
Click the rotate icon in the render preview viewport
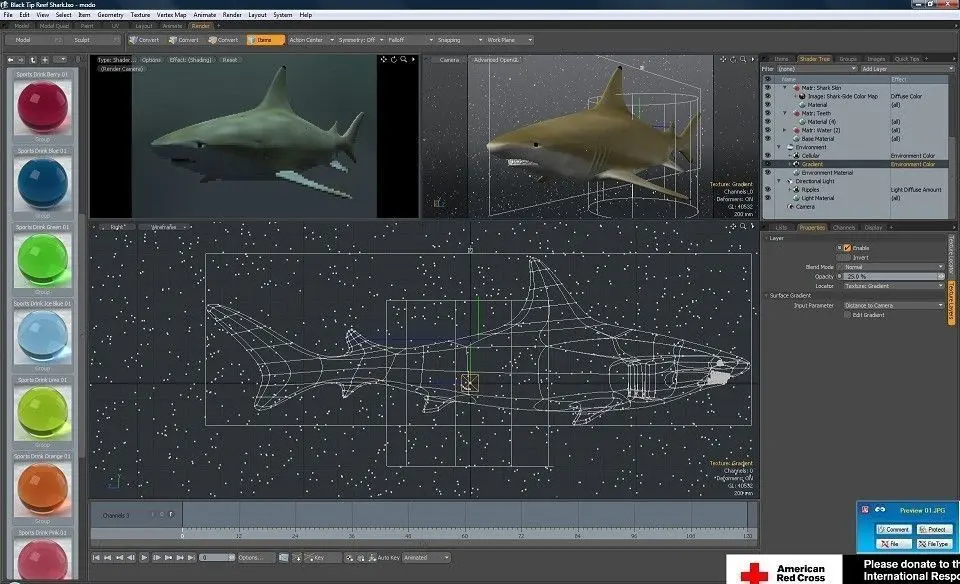tap(394, 59)
